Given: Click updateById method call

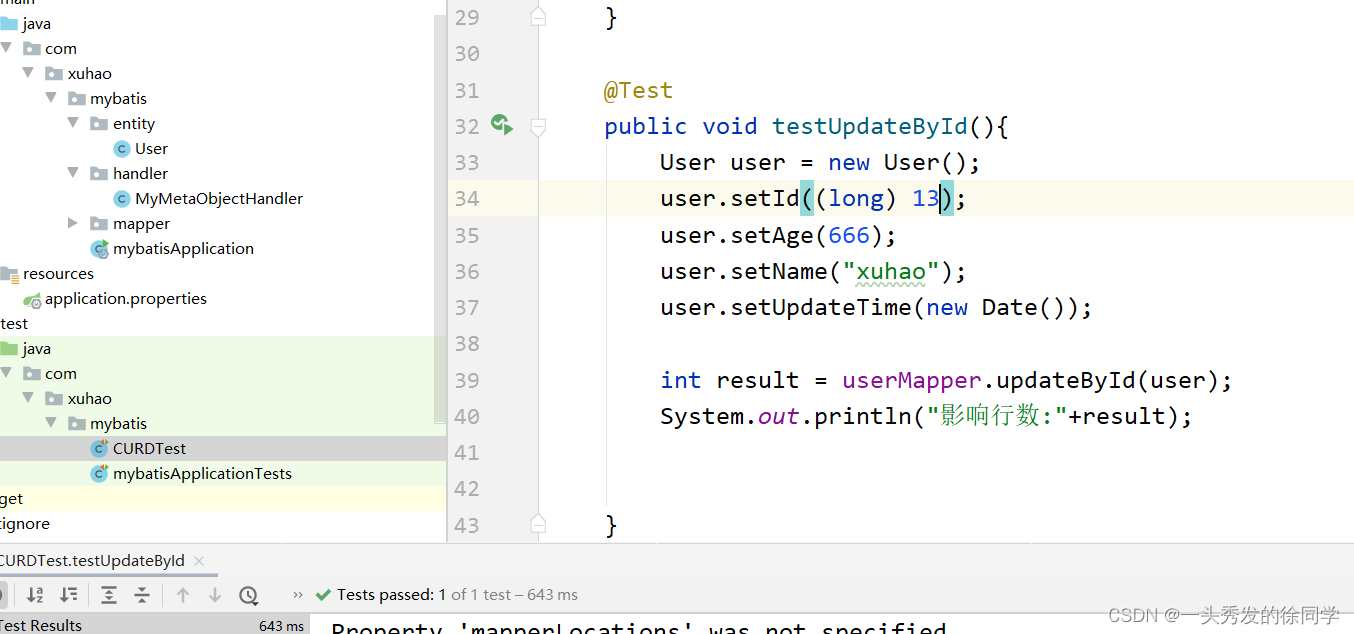Looking at the screenshot, I should tap(1066, 380).
